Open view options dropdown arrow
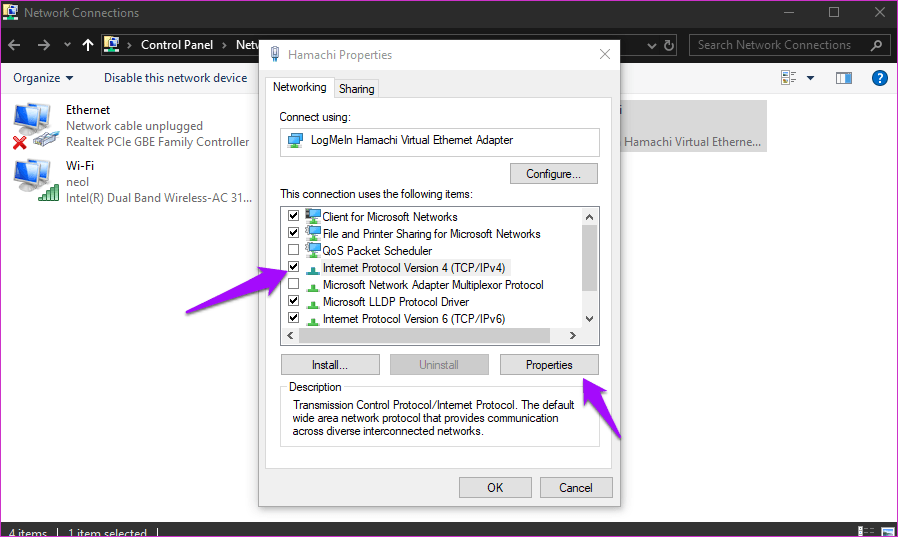This screenshot has height=537, width=898. (810, 78)
